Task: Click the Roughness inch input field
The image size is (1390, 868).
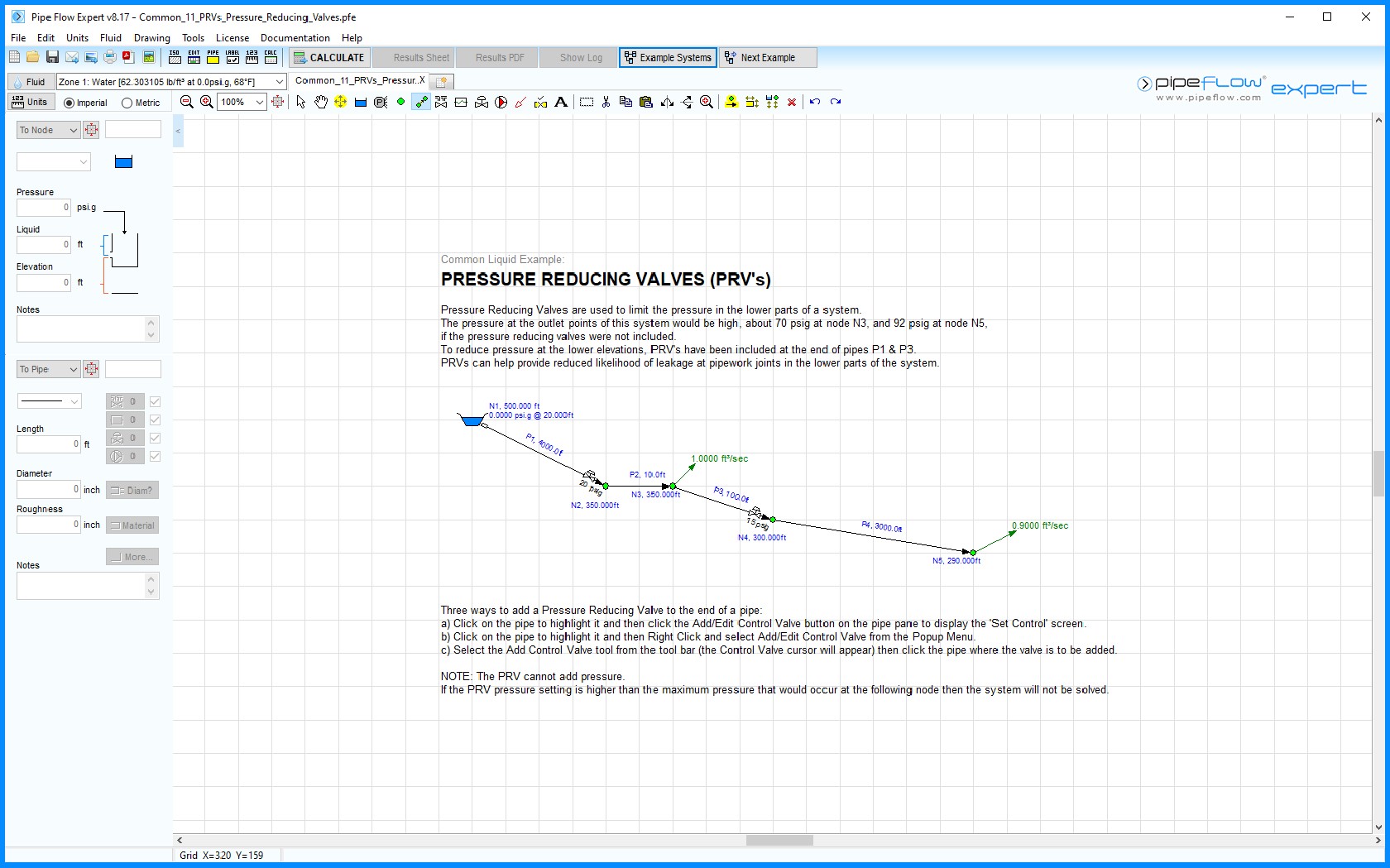Action: (x=49, y=525)
